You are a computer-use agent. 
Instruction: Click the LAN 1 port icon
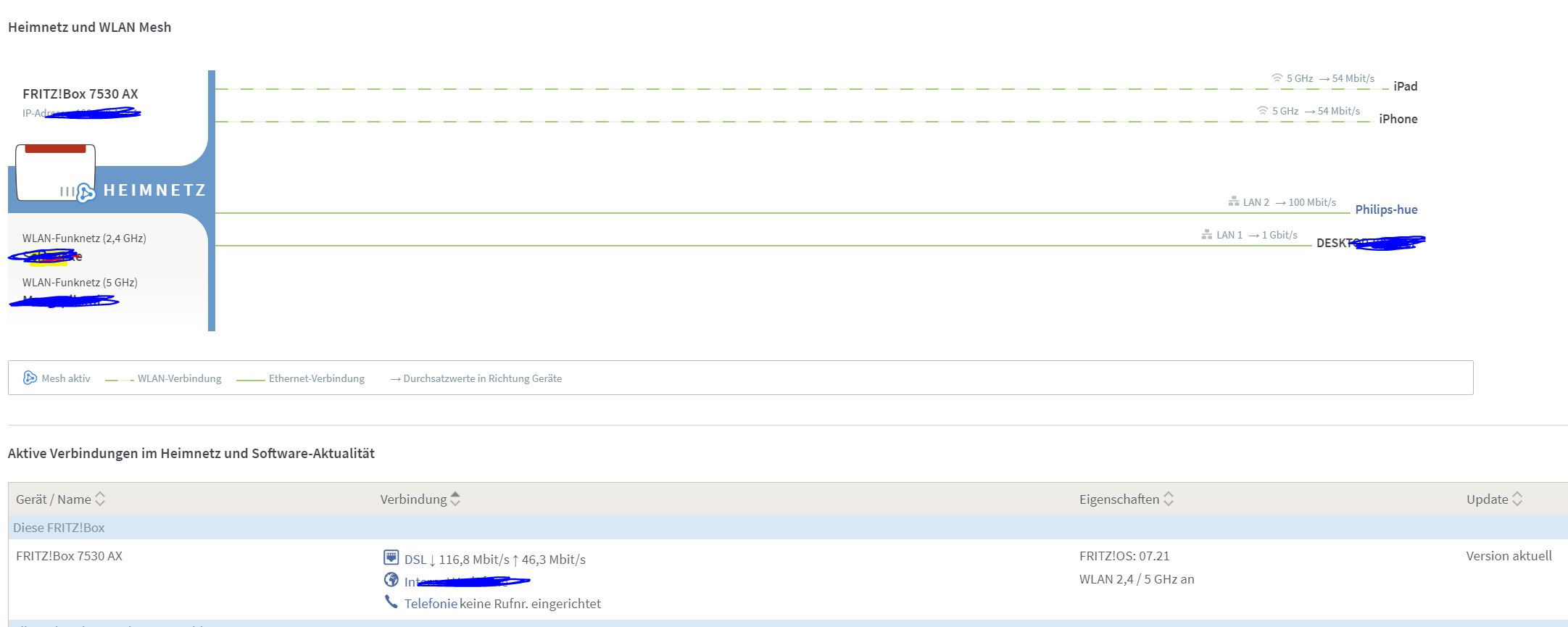1207,234
